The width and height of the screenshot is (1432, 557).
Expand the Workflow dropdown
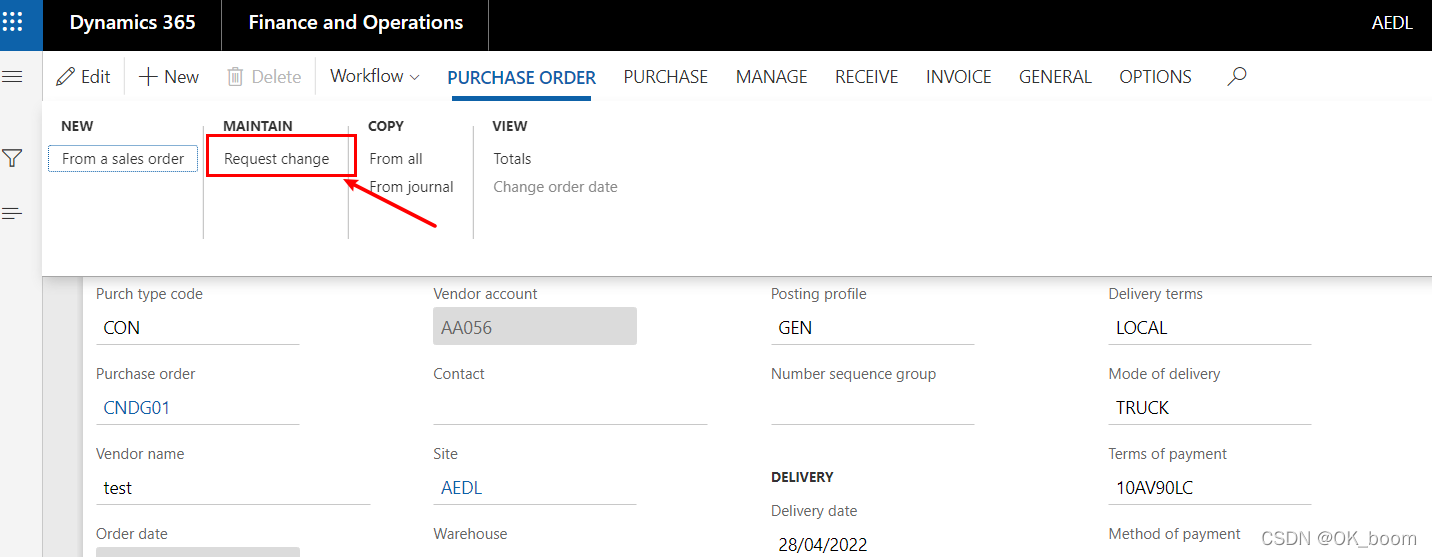[375, 76]
